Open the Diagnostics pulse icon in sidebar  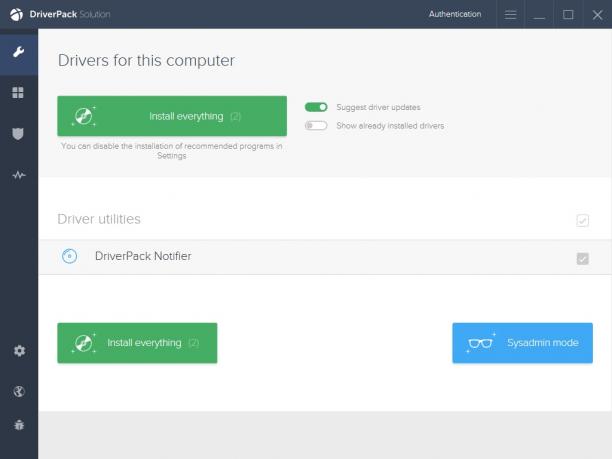(x=18, y=175)
